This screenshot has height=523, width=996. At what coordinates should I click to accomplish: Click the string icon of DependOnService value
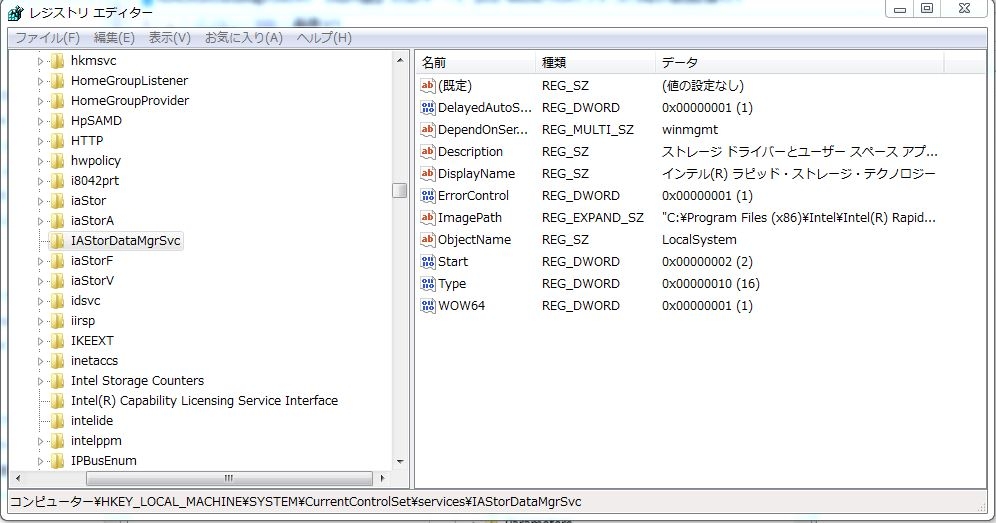(427, 130)
